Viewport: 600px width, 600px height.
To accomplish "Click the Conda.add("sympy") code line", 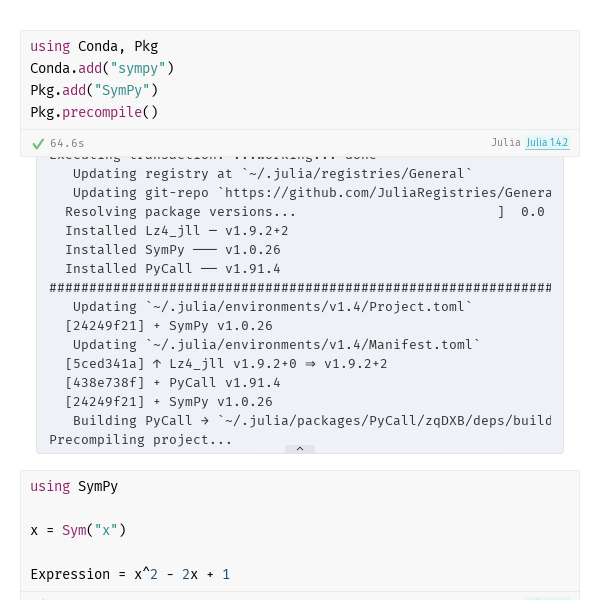I will (102, 68).
